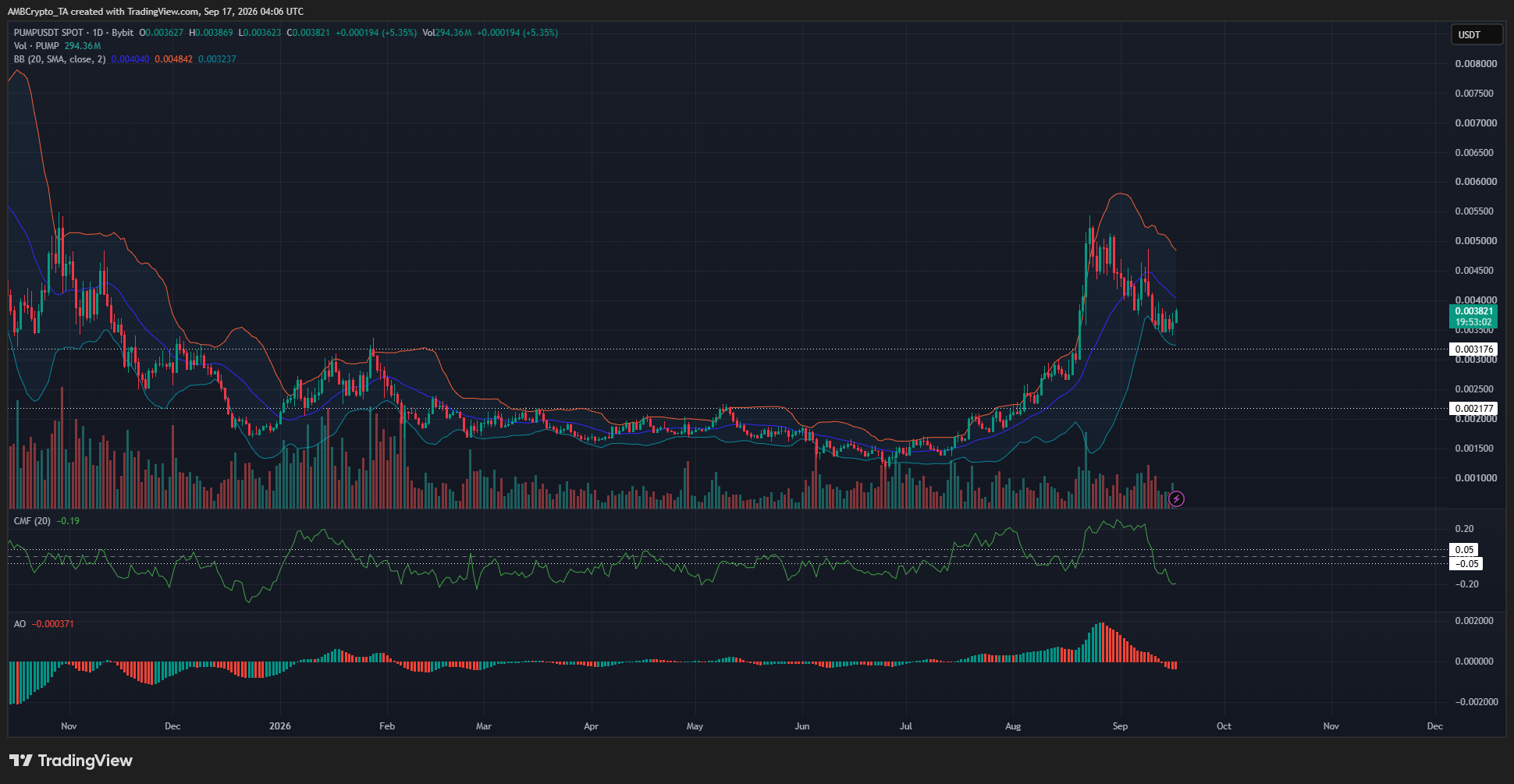Click the TradingView wordmark link

(85, 761)
